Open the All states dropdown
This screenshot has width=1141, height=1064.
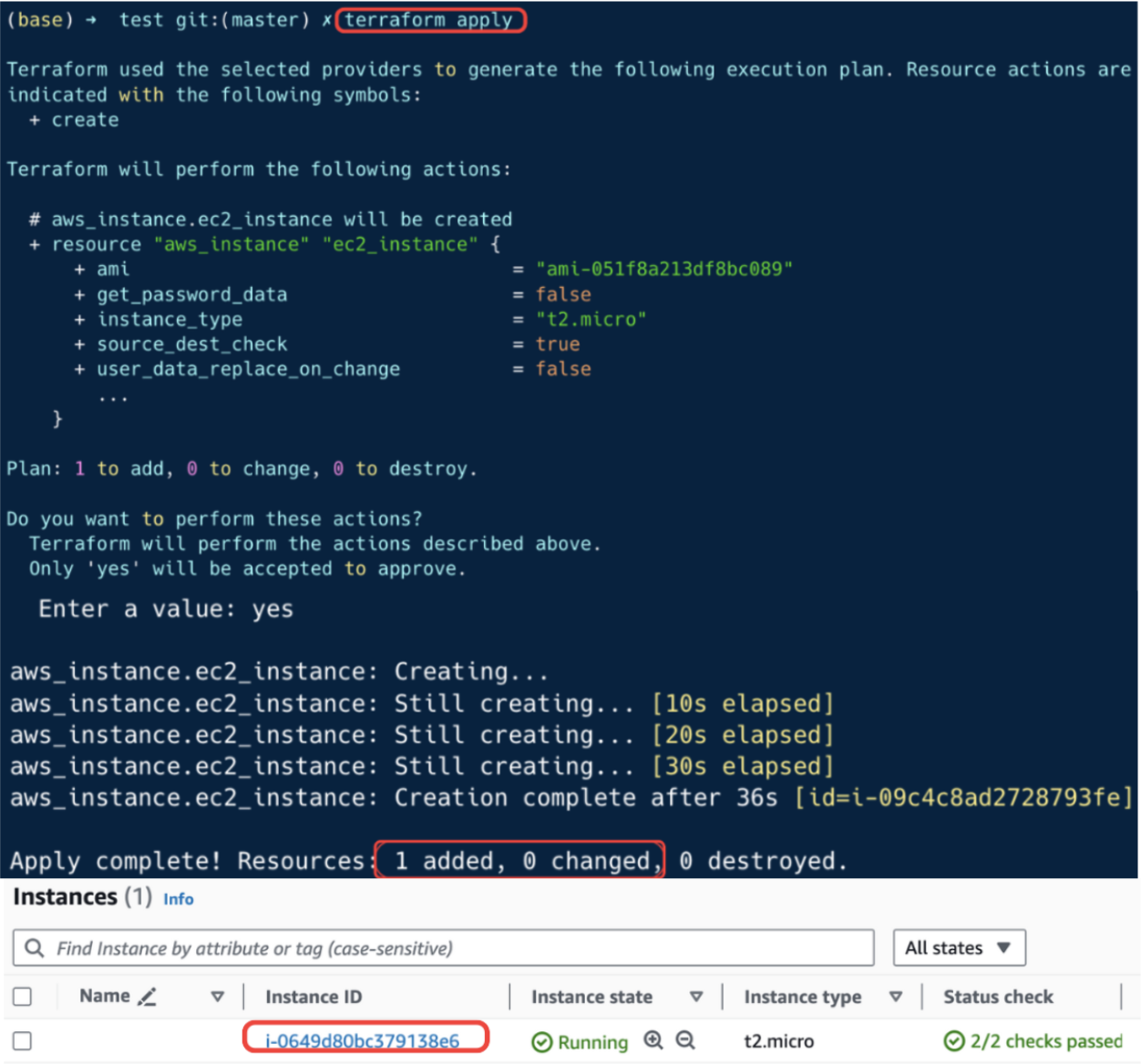tap(959, 947)
